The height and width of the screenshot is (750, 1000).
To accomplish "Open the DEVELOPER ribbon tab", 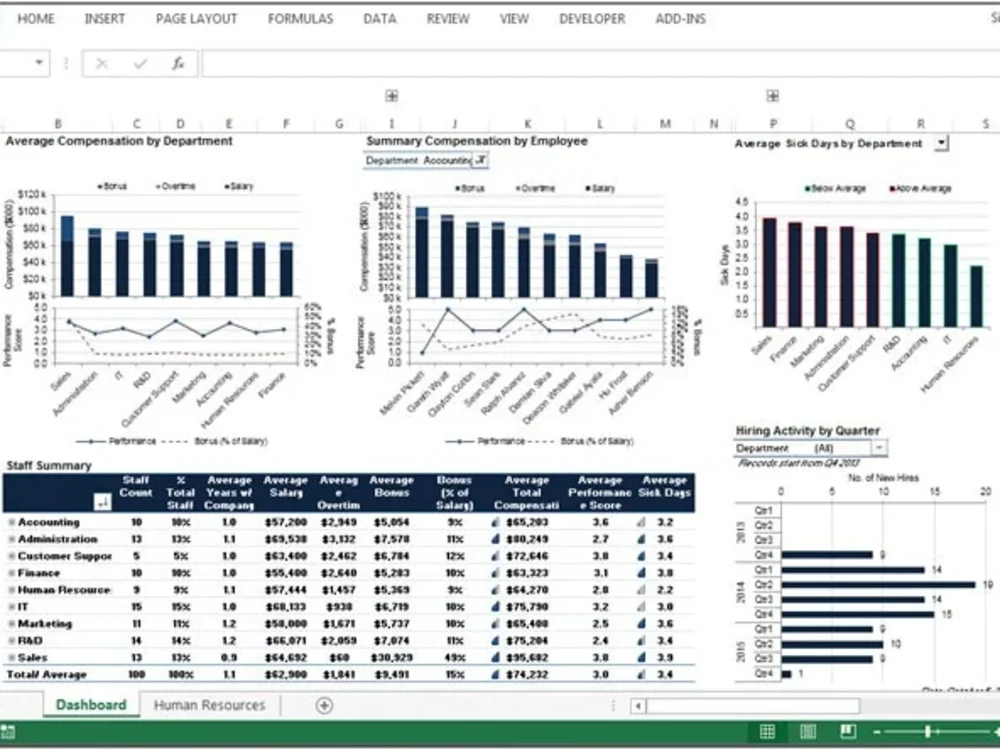I will coord(592,19).
